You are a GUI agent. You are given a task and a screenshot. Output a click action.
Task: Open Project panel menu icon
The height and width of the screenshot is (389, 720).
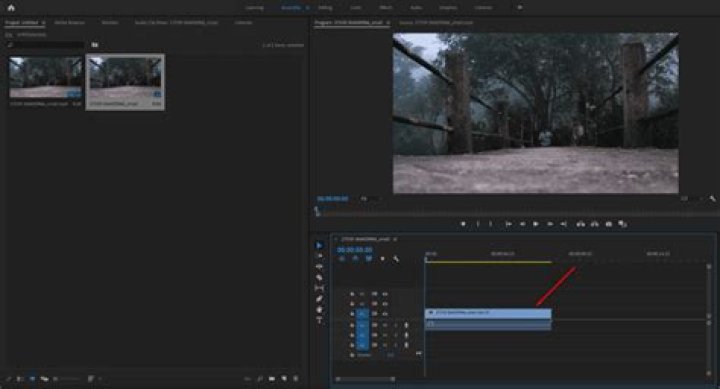point(44,23)
